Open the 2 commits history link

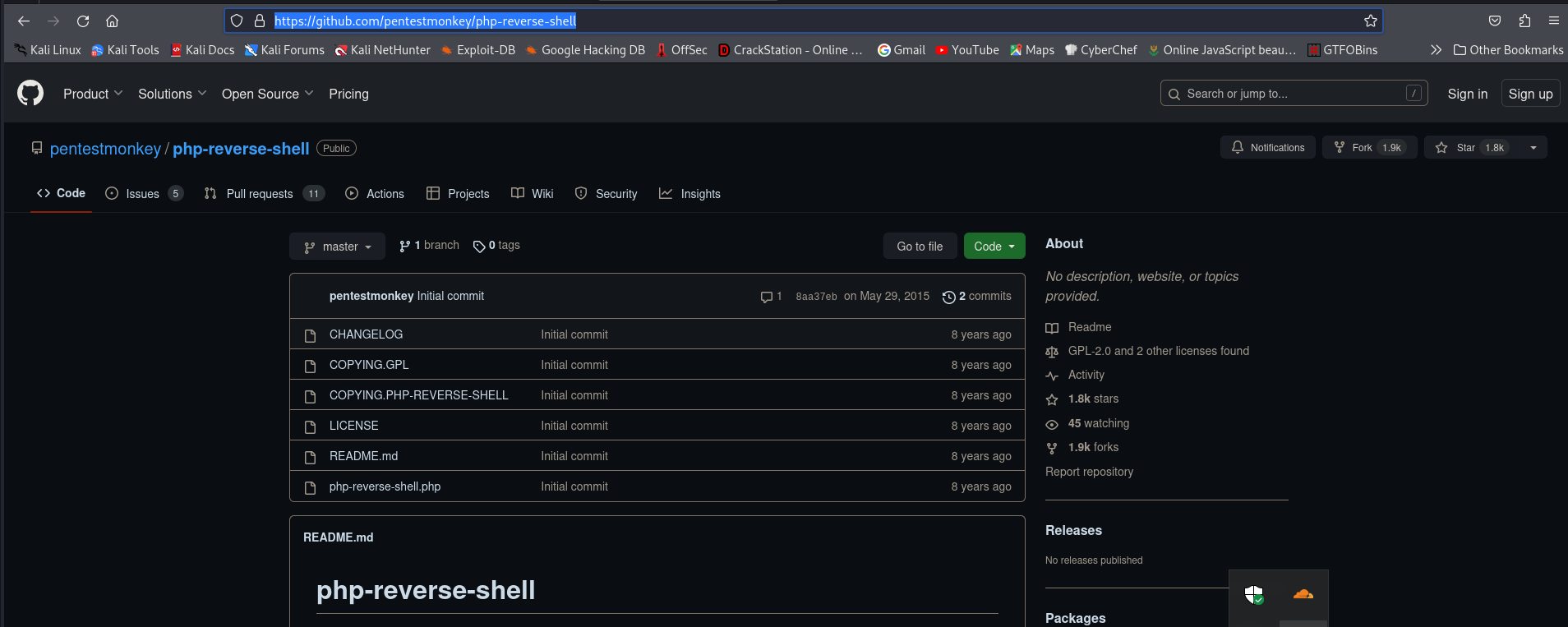click(x=977, y=297)
